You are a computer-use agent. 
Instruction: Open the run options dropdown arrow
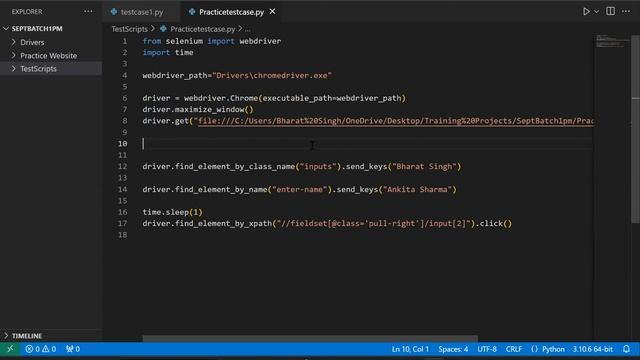pyautogui.click(x=596, y=11)
